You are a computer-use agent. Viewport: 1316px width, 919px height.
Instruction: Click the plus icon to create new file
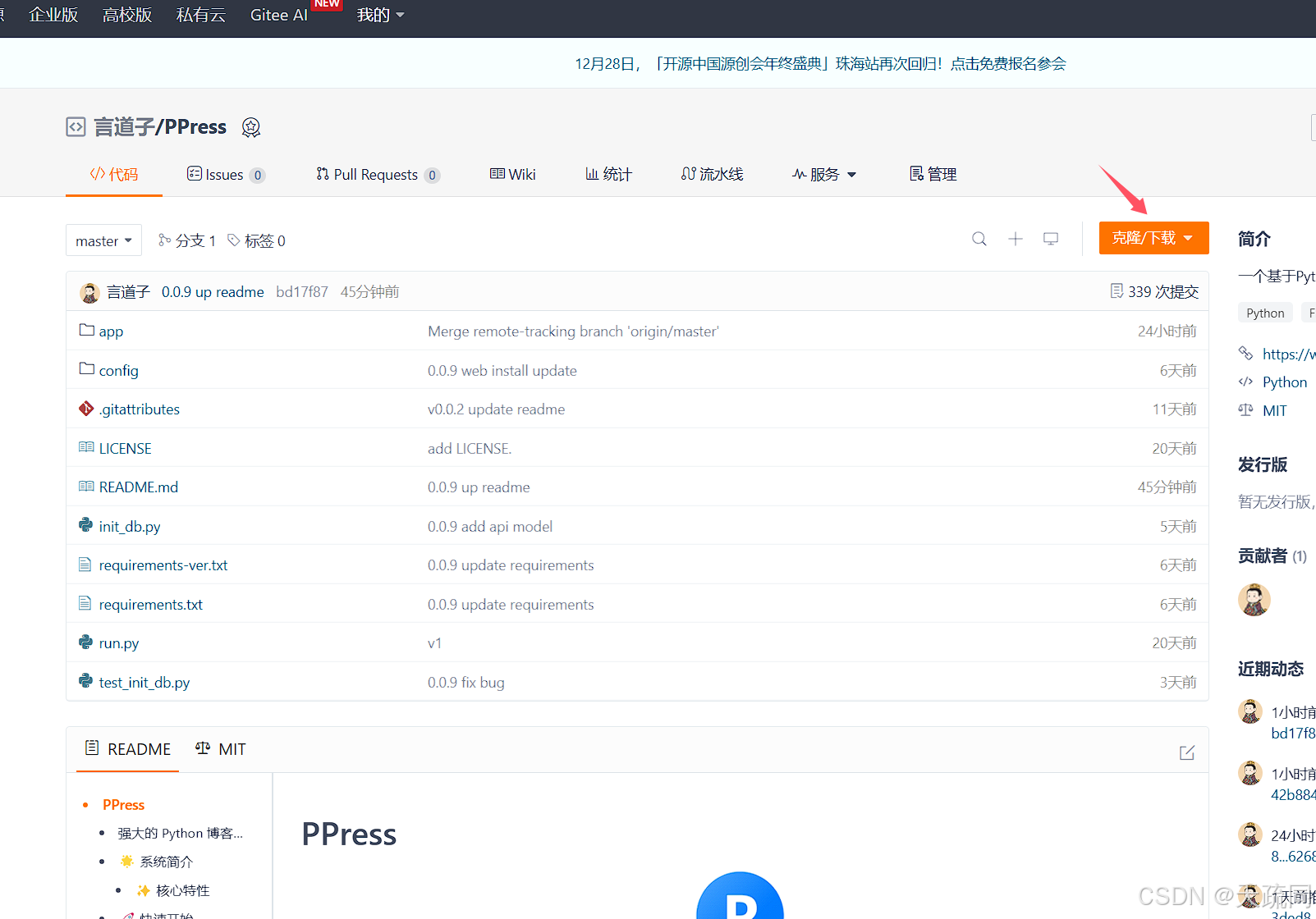[x=1016, y=239]
